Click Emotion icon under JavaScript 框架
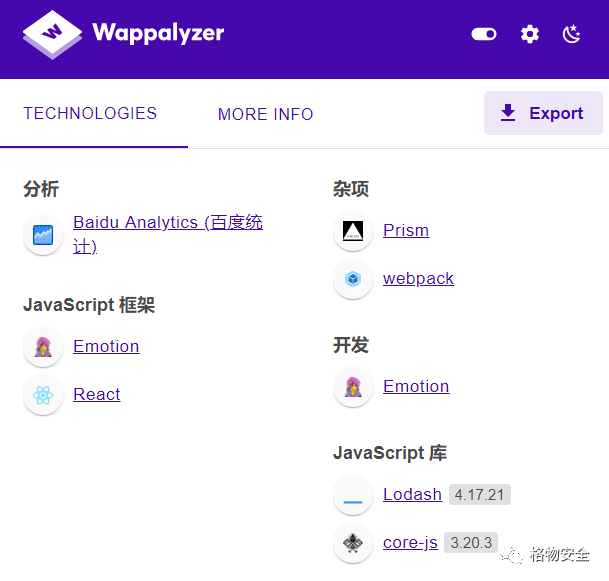The image size is (609, 581). coord(43,347)
